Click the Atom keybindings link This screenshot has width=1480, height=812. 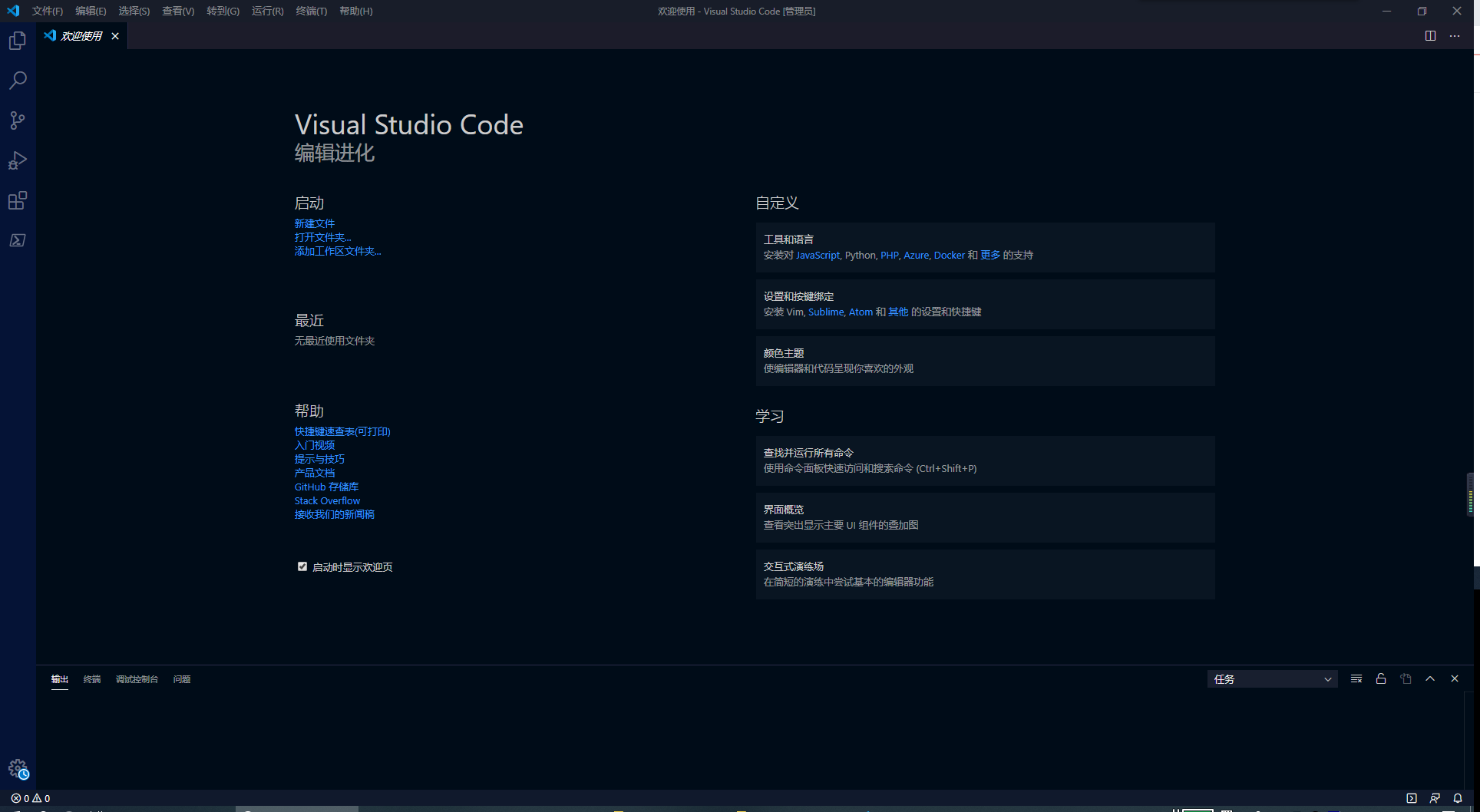click(x=861, y=312)
